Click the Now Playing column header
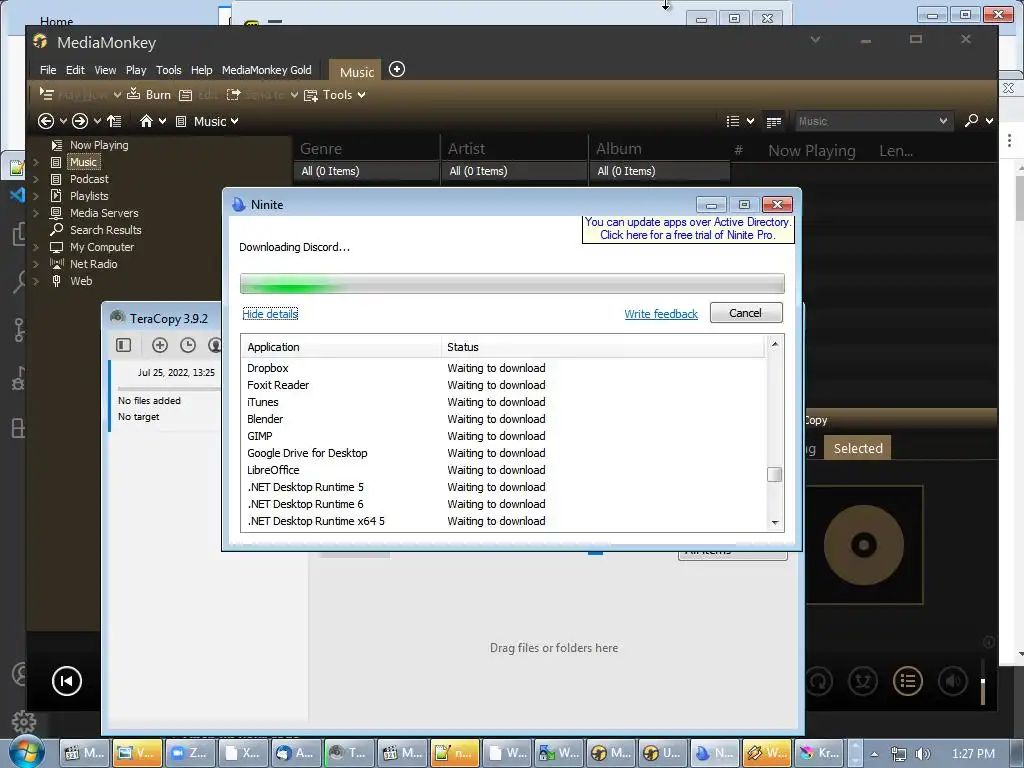 (x=811, y=151)
